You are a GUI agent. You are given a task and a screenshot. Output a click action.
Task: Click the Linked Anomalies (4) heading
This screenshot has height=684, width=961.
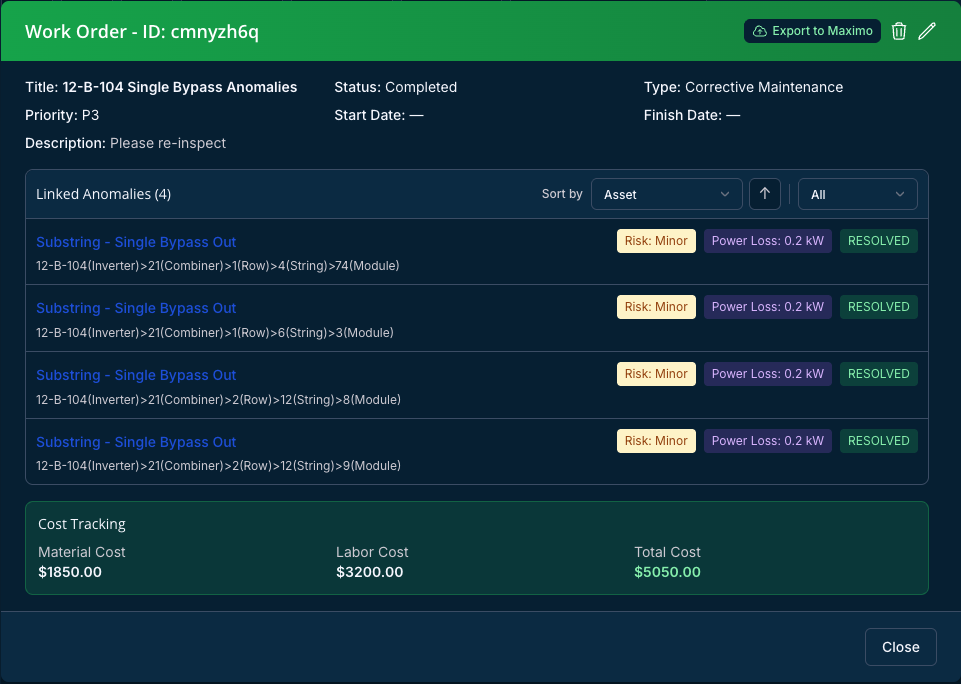[x=104, y=194]
